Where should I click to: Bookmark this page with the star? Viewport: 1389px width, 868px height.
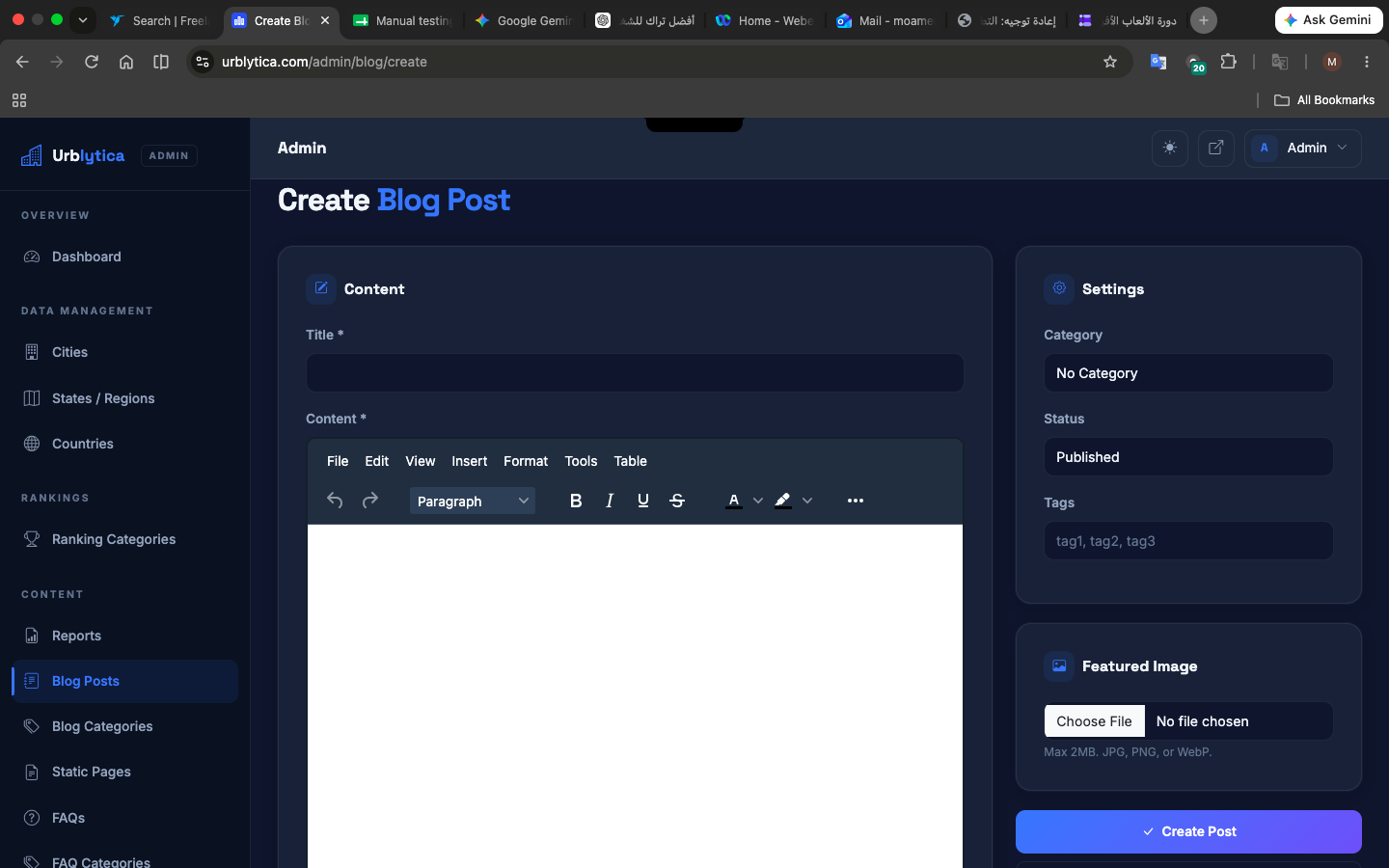coord(1110,62)
